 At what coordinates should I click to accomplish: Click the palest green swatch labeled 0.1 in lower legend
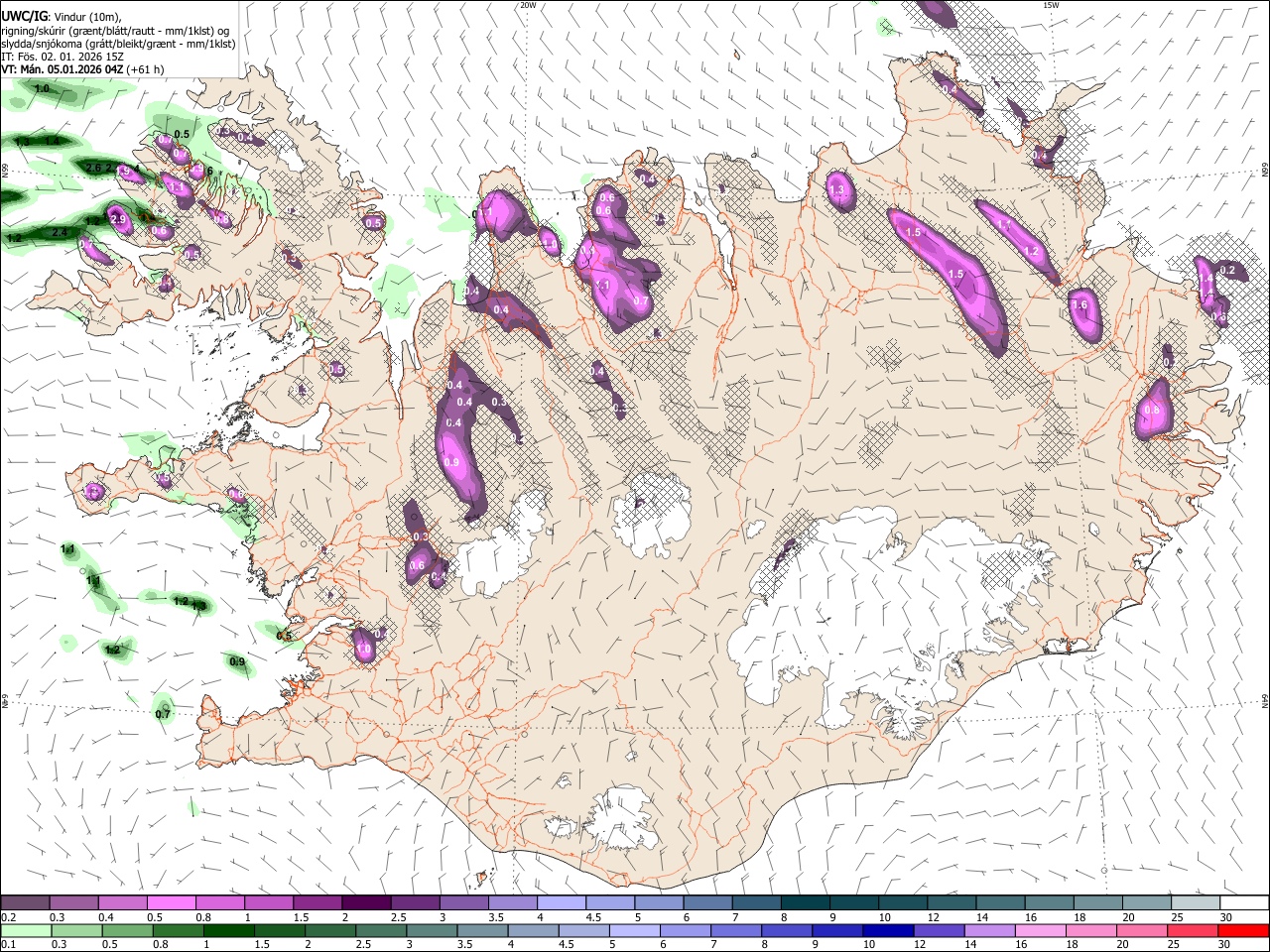tap(25, 930)
